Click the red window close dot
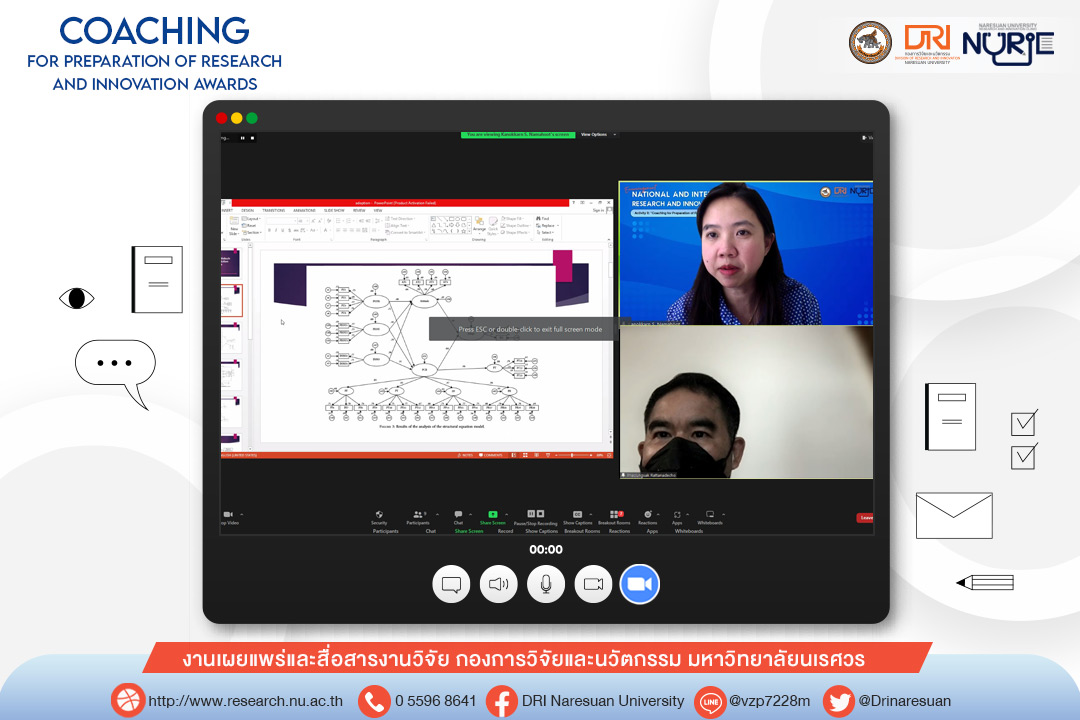Viewport: 1080px width, 720px height. pyautogui.click(x=221, y=118)
